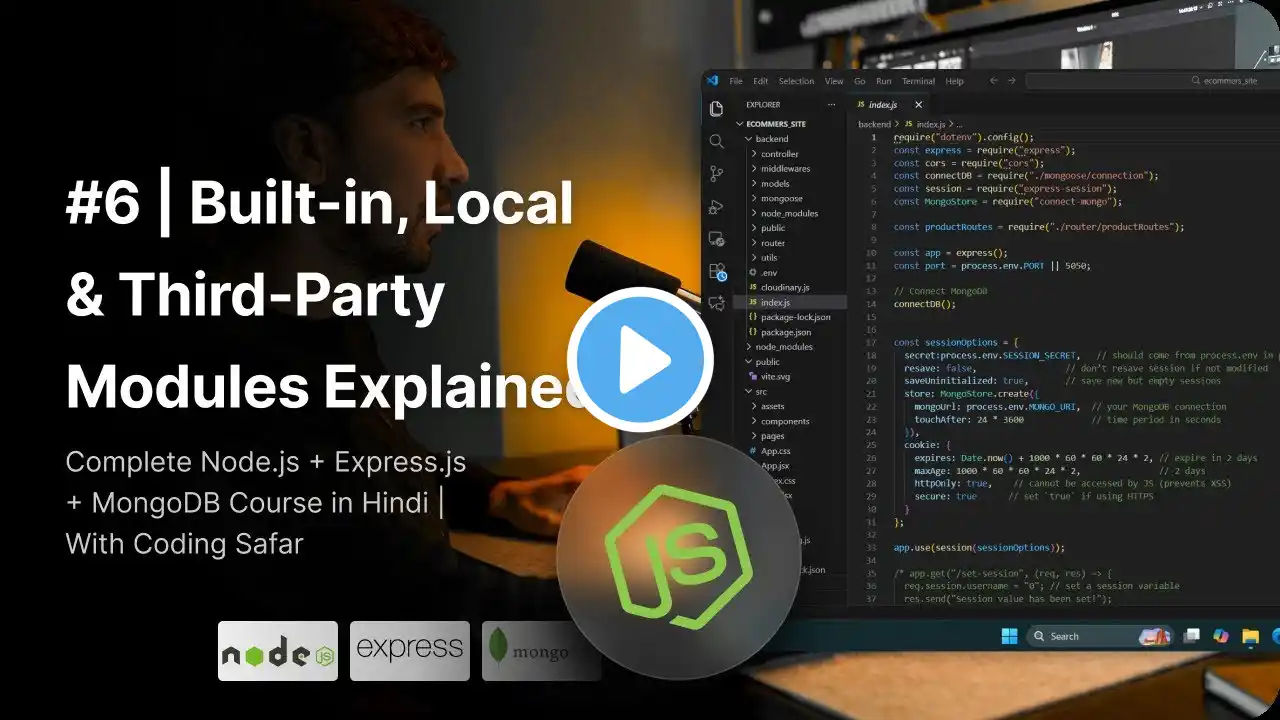This screenshot has width=1280, height=720.
Task: Click line 1 require("dotenv").config();
Action: pyautogui.click(x=964, y=137)
